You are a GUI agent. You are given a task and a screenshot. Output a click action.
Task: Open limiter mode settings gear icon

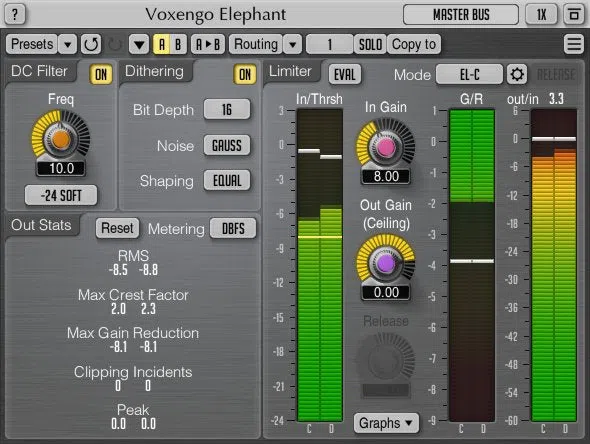[517, 75]
